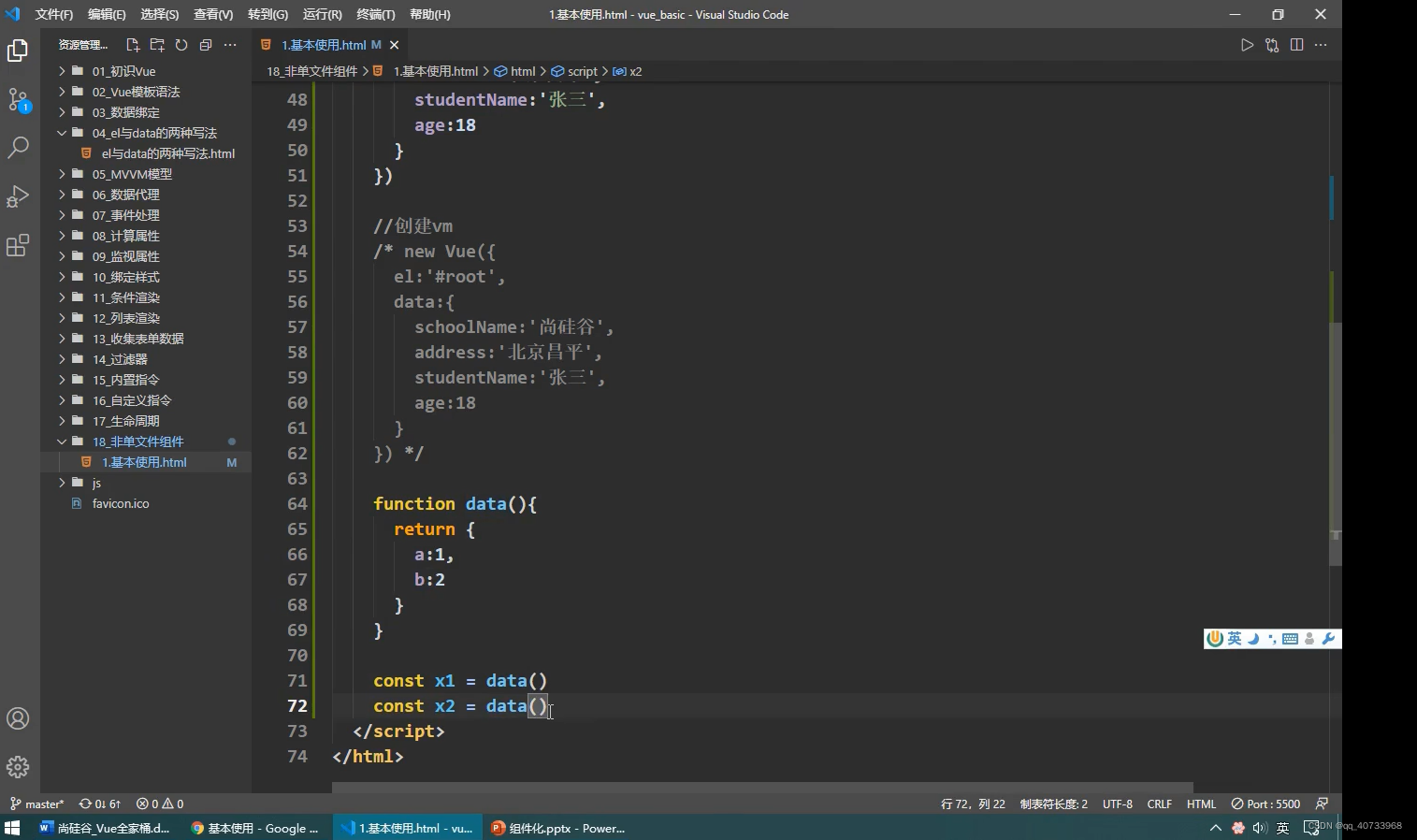Open Run and Debug view icon
This screenshot has height=840, width=1417.
[18, 196]
